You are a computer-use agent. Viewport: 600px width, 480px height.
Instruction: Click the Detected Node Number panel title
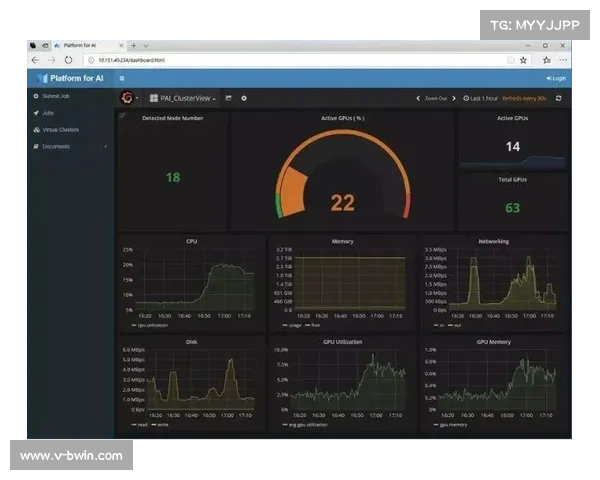pyautogui.click(x=173, y=118)
